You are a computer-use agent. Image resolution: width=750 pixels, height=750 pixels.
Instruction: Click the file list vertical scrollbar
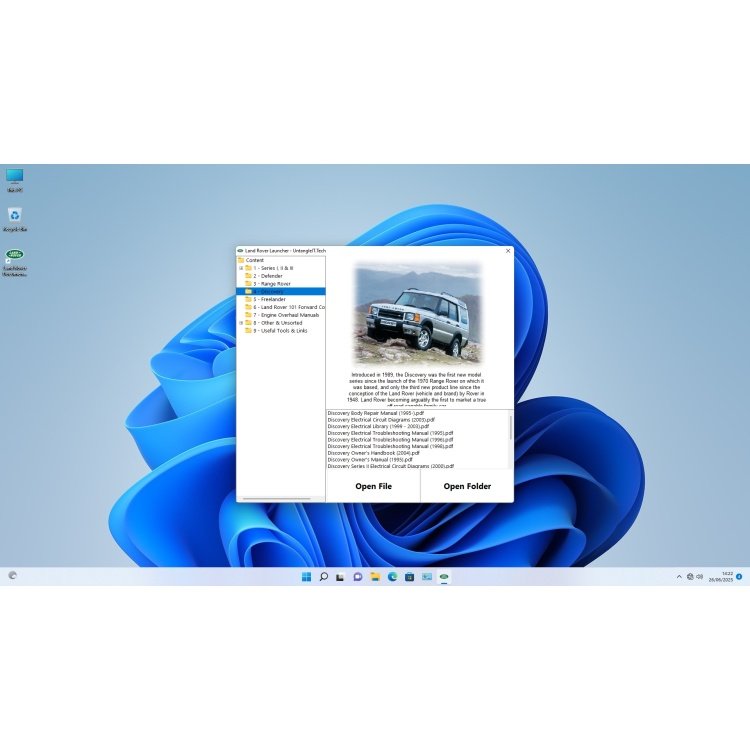click(x=510, y=427)
